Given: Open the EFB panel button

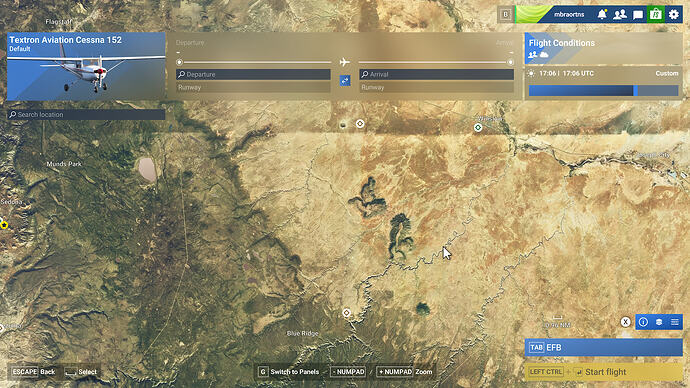Looking at the screenshot, I should click(604, 348).
